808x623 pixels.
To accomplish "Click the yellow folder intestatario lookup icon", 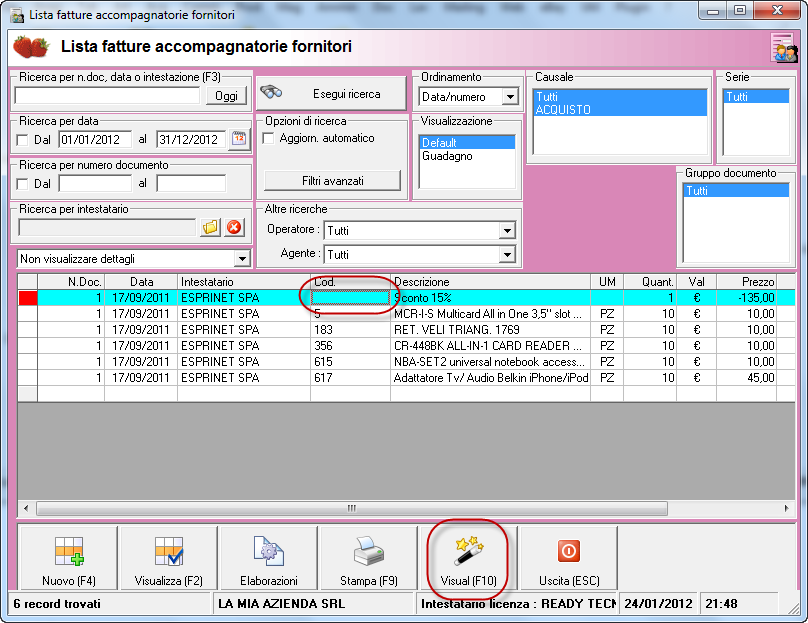I will click(x=210, y=227).
